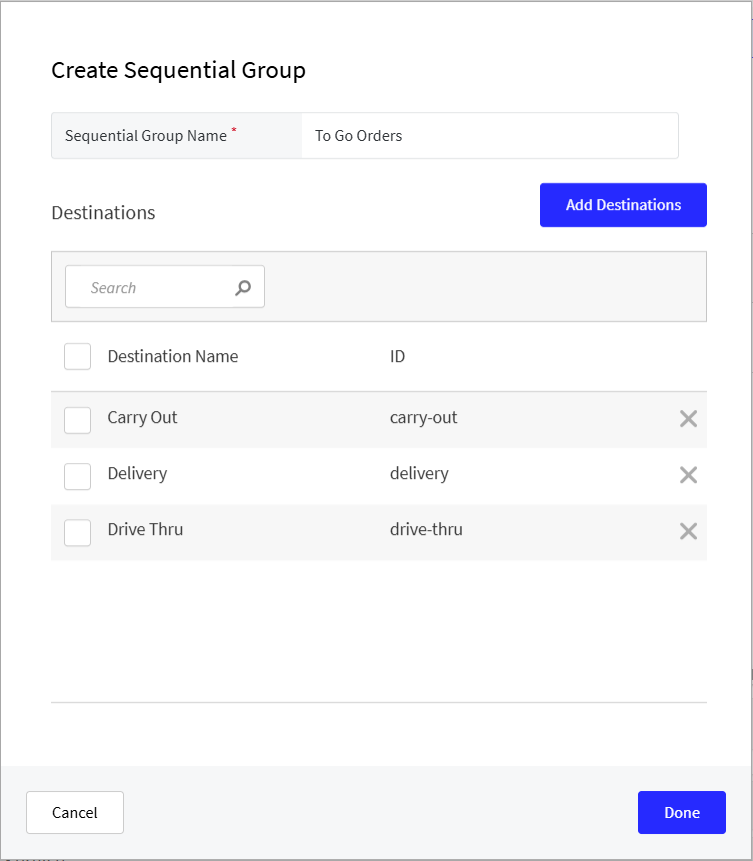Click the magnifying glass search icon
This screenshot has width=753, height=861.
(x=243, y=286)
